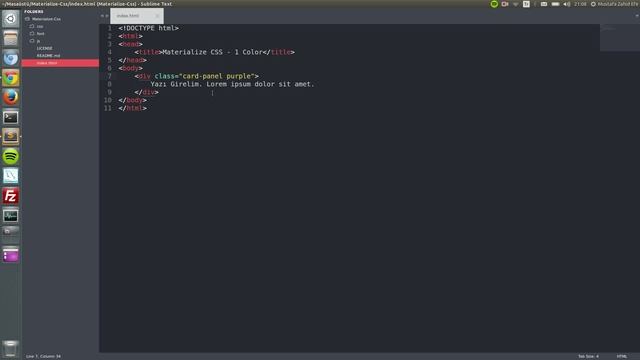Click the Line/Column status text
Image resolution: width=640 pixels, height=360 pixels.
43,356
